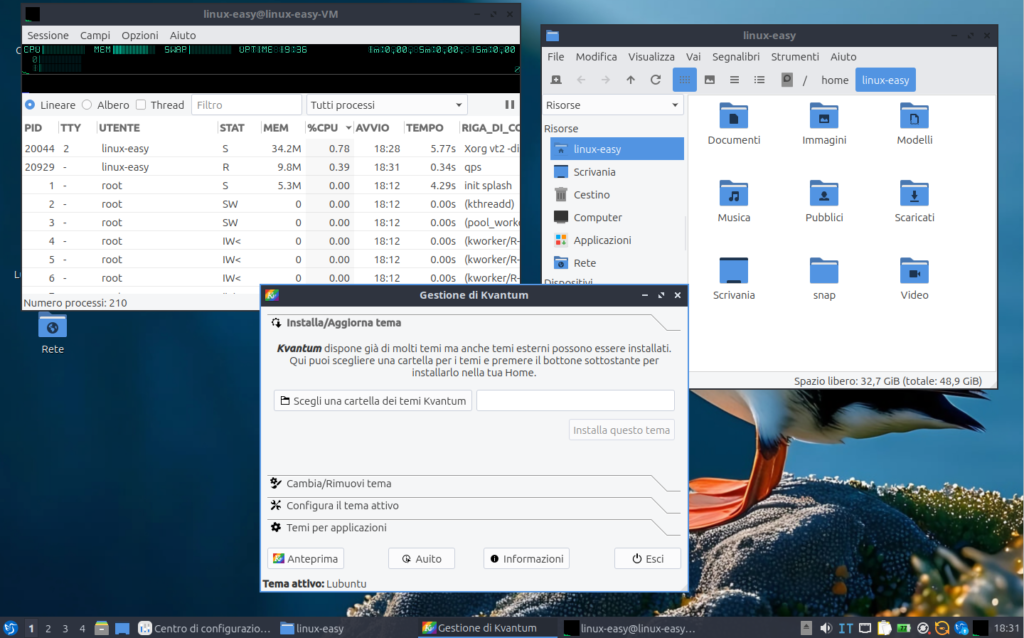Open the Kvantum theme Anteprima
This screenshot has width=1024, height=638.
(x=304, y=558)
